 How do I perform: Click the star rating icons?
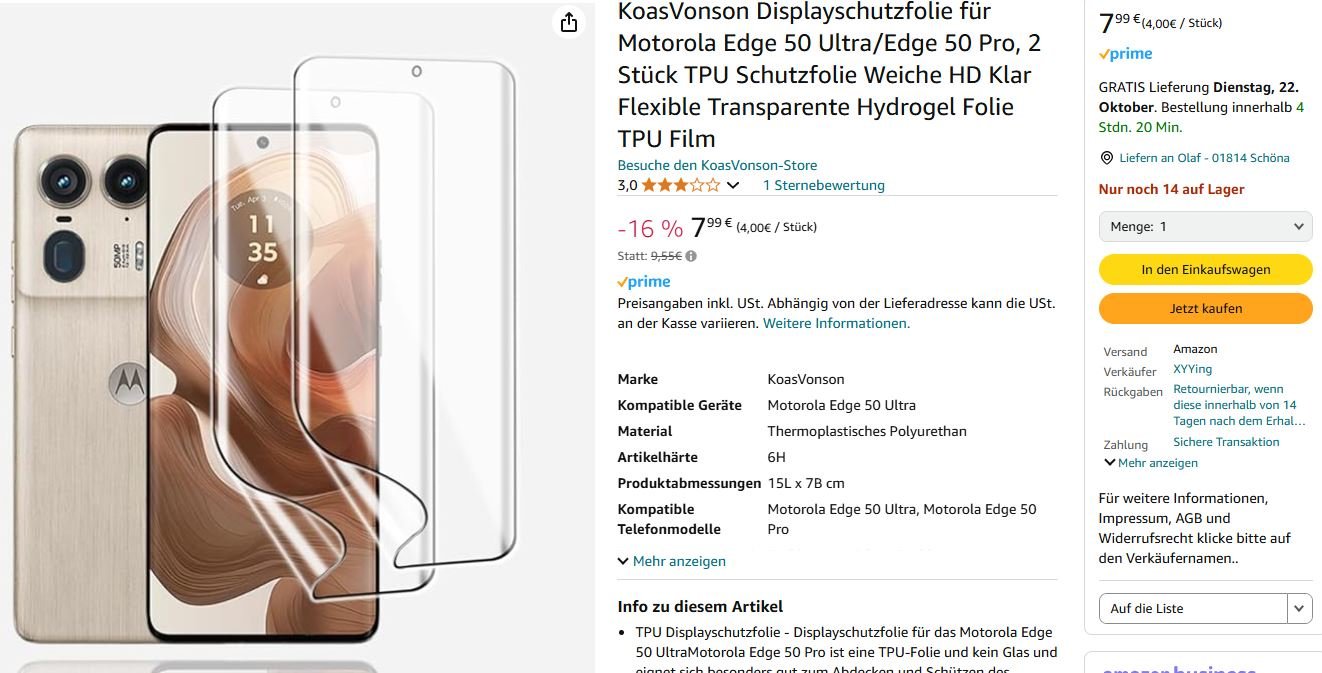pos(680,185)
